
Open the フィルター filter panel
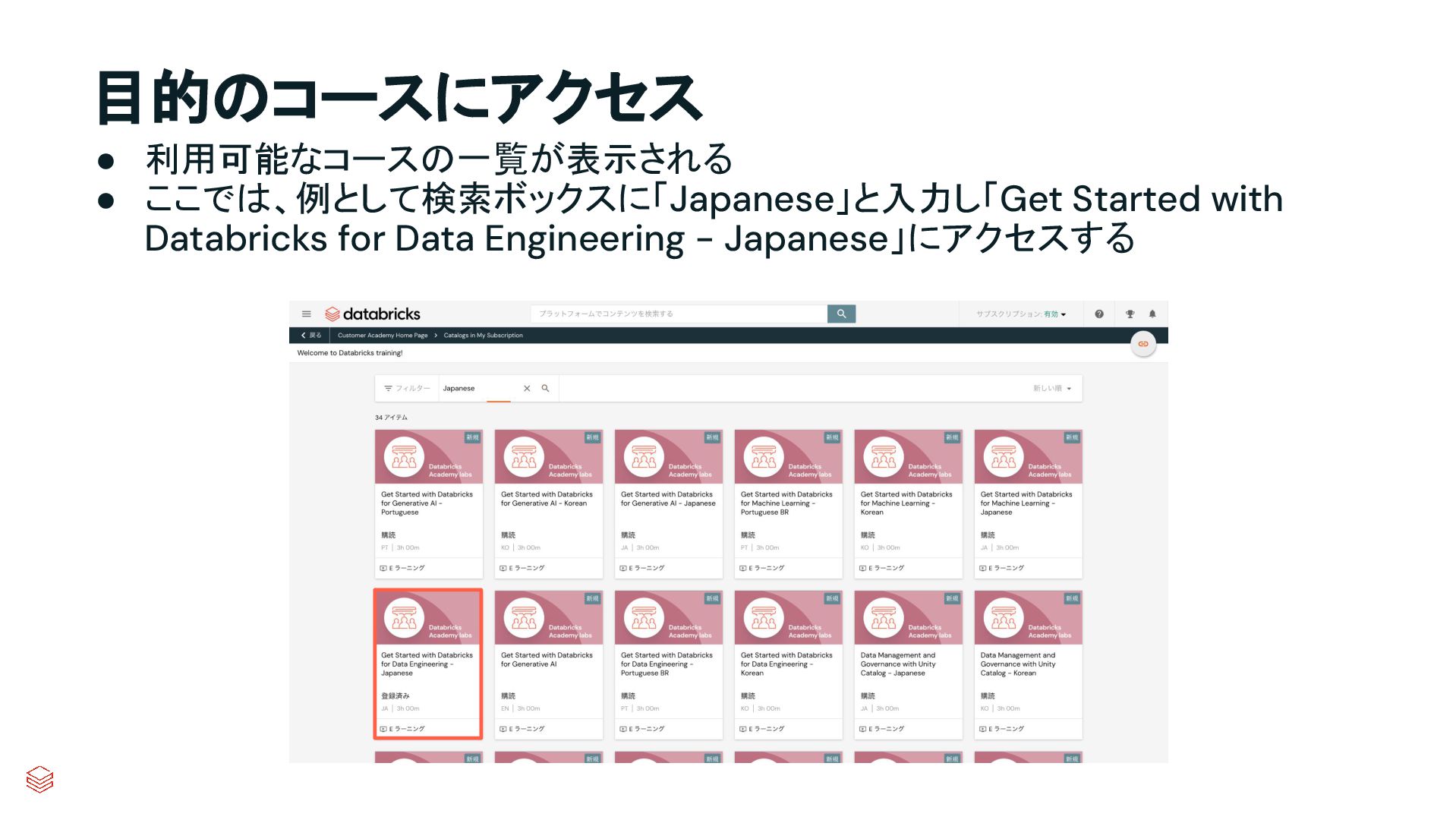click(x=407, y=388)
